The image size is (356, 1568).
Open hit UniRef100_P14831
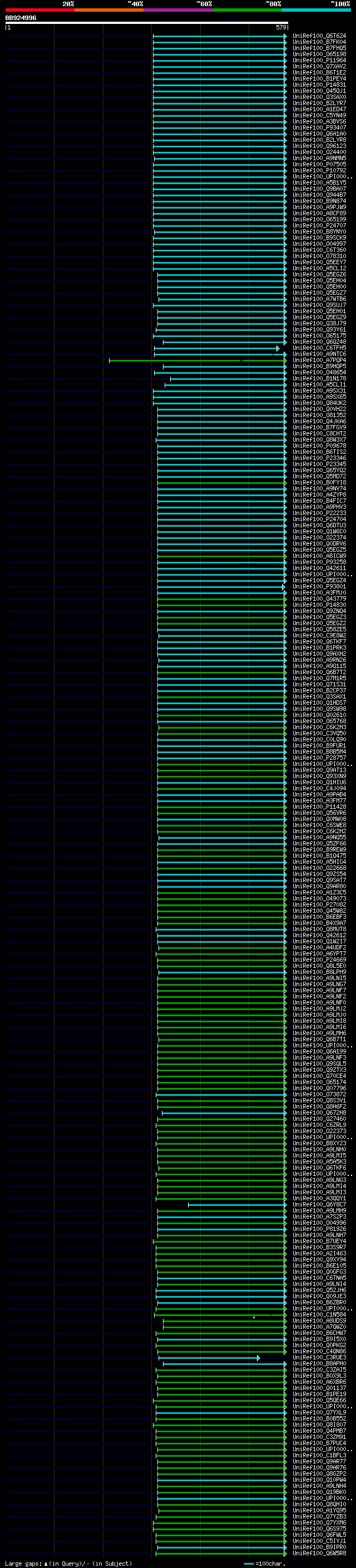[x=319, y=85]
